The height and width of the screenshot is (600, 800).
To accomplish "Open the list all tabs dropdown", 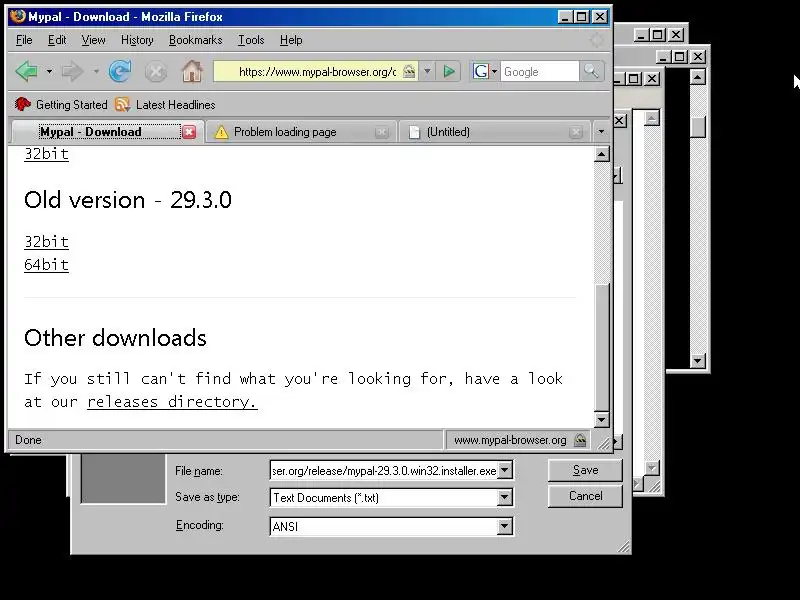I will [601, 132].
